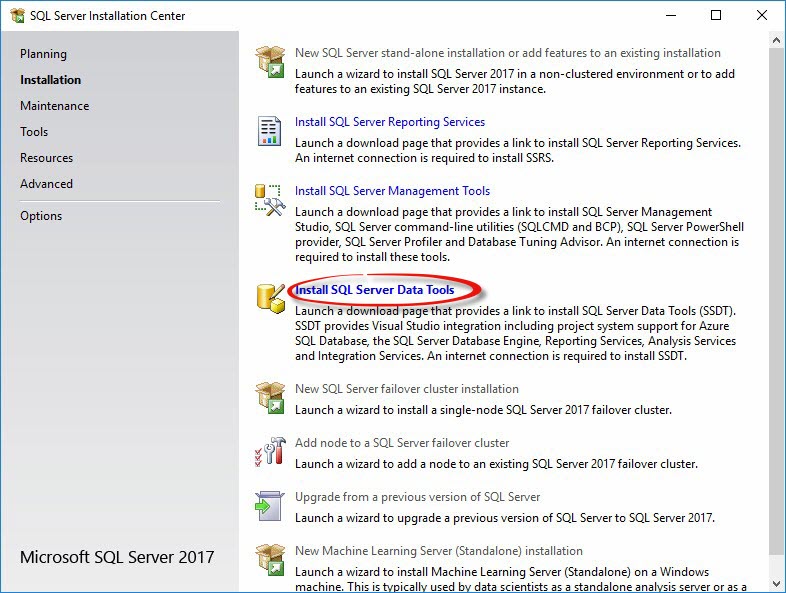Click the upgrade to SQL Server 2017 description
This screenshot has height=593, width=786.
coord(505,518)
